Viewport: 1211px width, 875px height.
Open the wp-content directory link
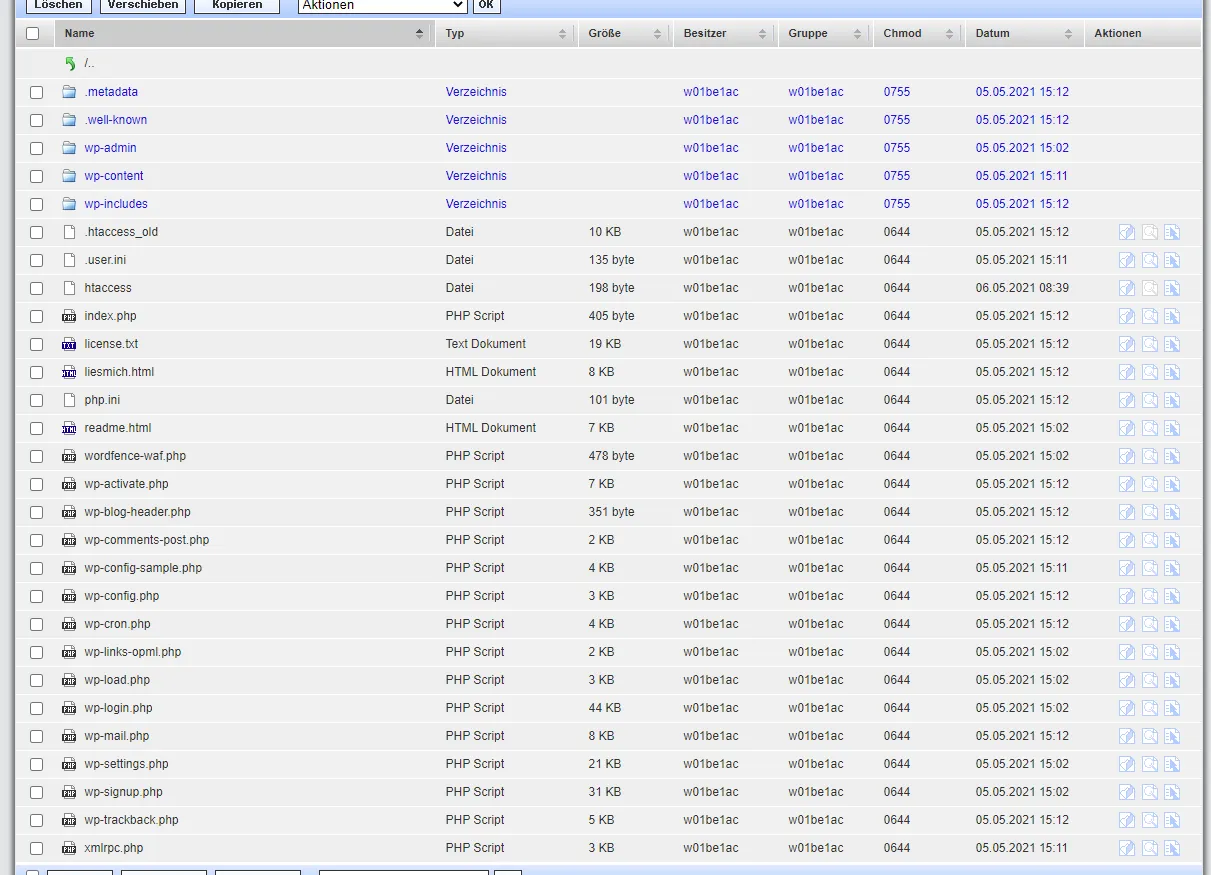114,176
